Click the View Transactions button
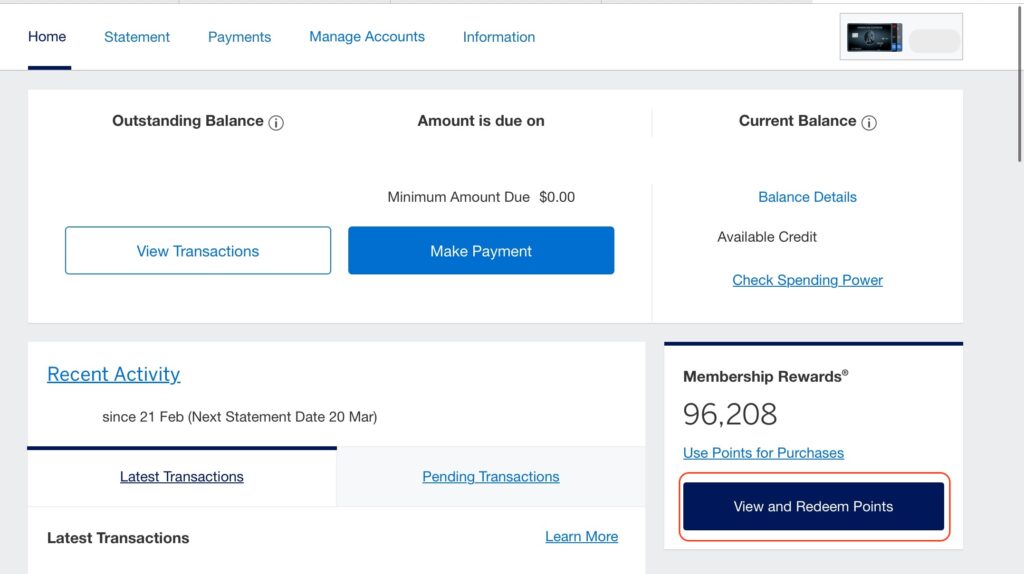 point(198,251)
